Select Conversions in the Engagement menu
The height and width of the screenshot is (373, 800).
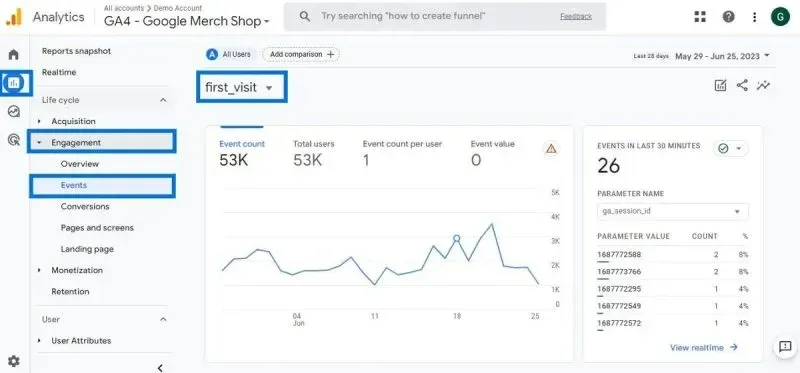point(85,207)
